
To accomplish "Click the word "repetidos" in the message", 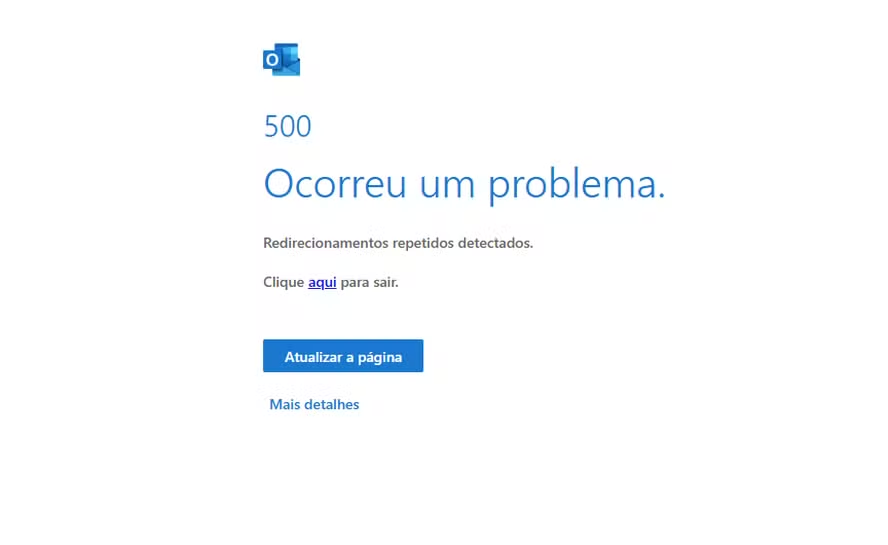I will [x=423, y=244].
